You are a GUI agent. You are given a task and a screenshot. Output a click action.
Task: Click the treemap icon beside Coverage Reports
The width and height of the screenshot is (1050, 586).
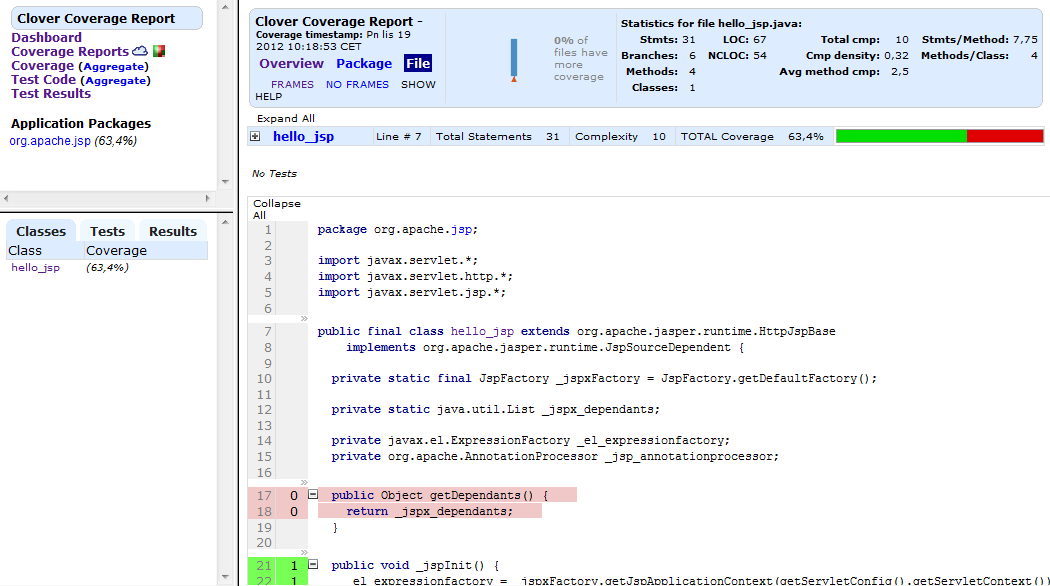tap(159, 51)
